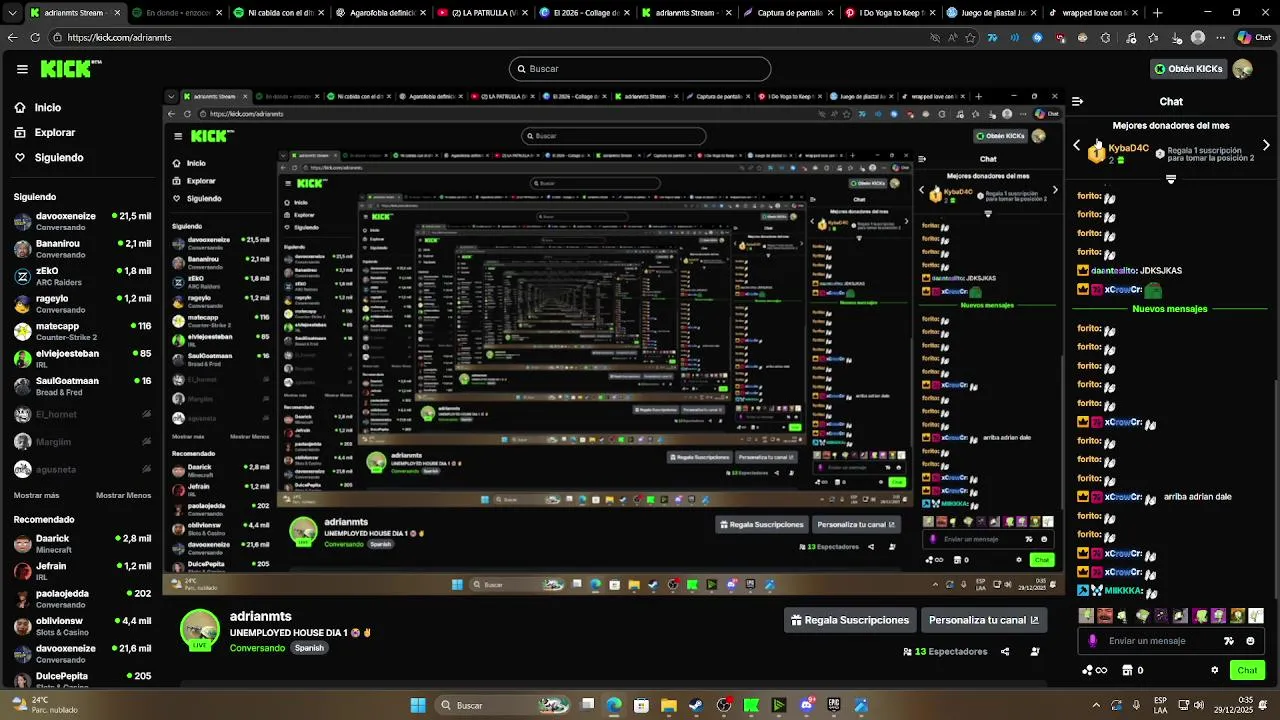Open zEkO ARC Raiders channel
This screenshot has width=1280, height=720.
pos(82,276)
